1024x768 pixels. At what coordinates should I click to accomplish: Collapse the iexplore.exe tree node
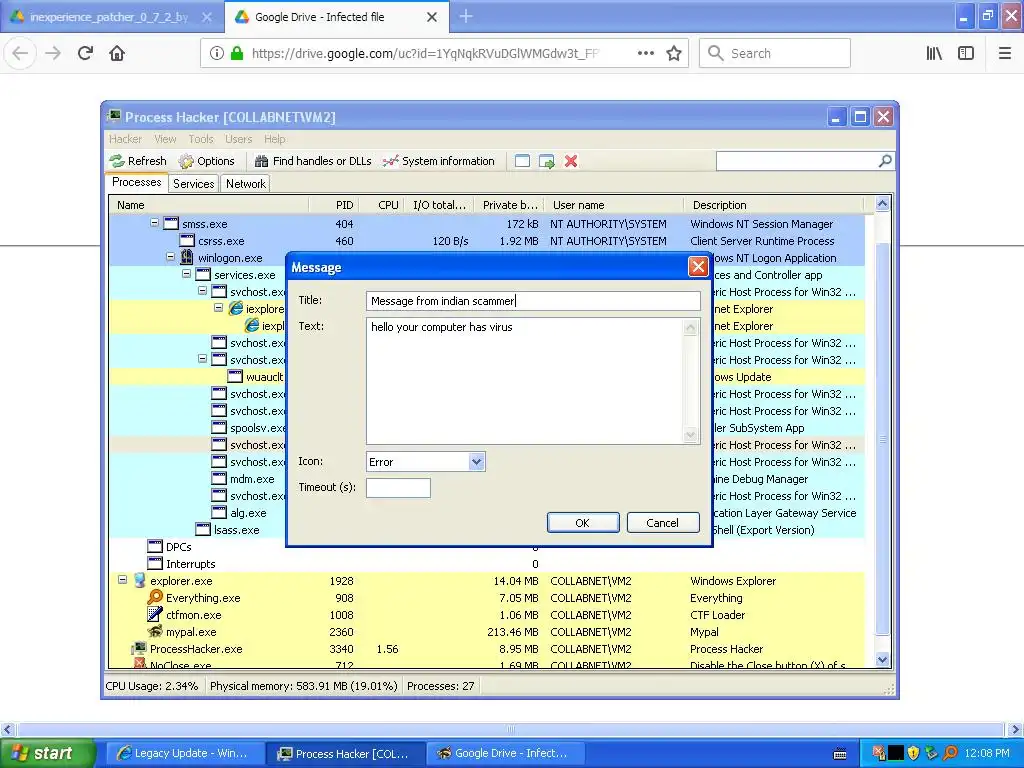pyautogui.click(x=219, y=308)
